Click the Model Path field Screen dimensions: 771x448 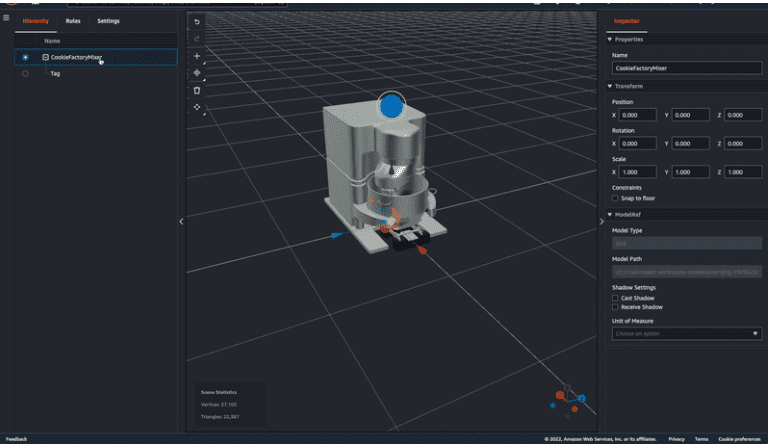686,271
